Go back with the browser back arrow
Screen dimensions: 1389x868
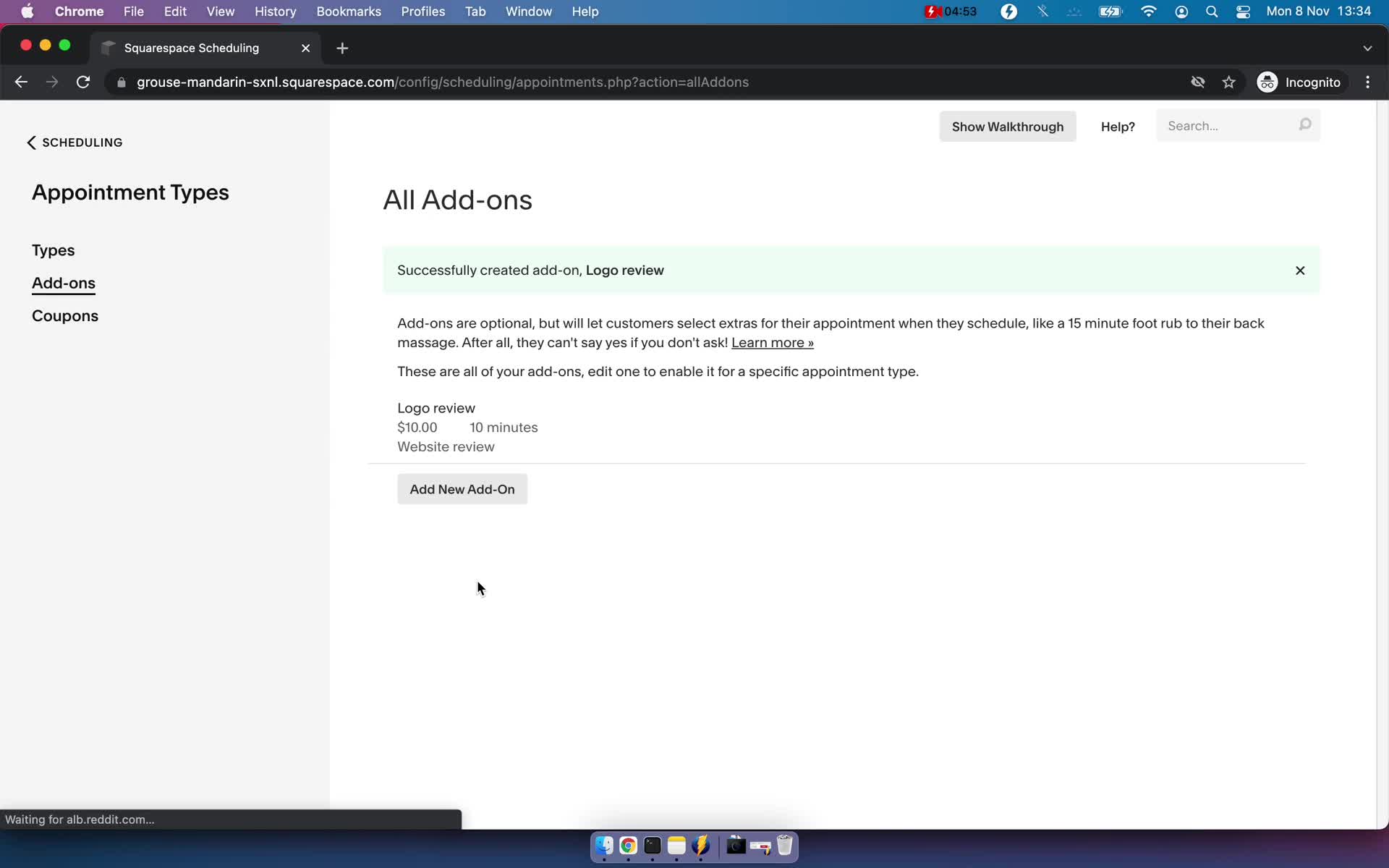point(21,82)
